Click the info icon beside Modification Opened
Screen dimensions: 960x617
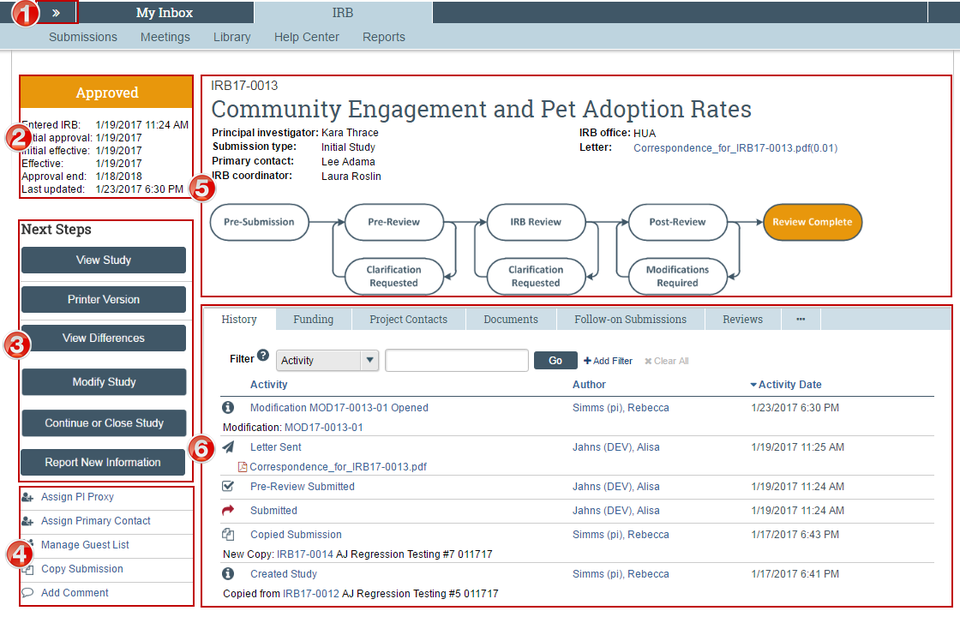(x=228, y=408)
